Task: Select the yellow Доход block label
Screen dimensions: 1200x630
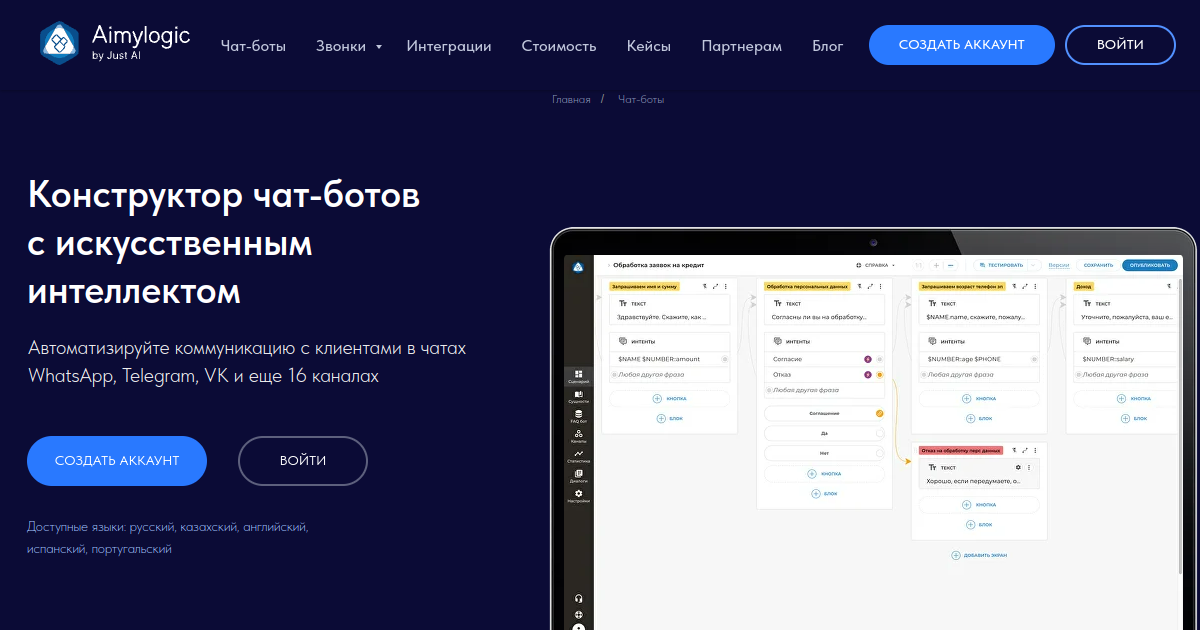Action: tap(1083, 286)
